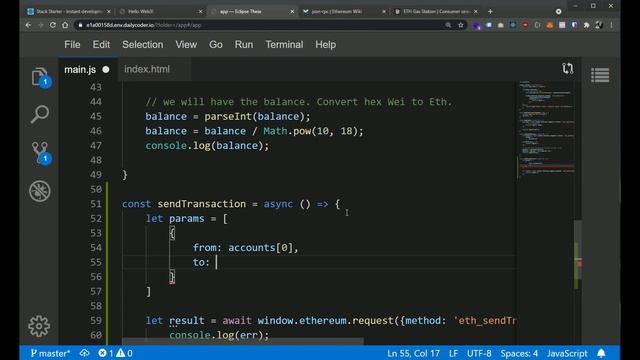Open the Help menu
The width and height of the screenshot is (640, 360).
325,44
